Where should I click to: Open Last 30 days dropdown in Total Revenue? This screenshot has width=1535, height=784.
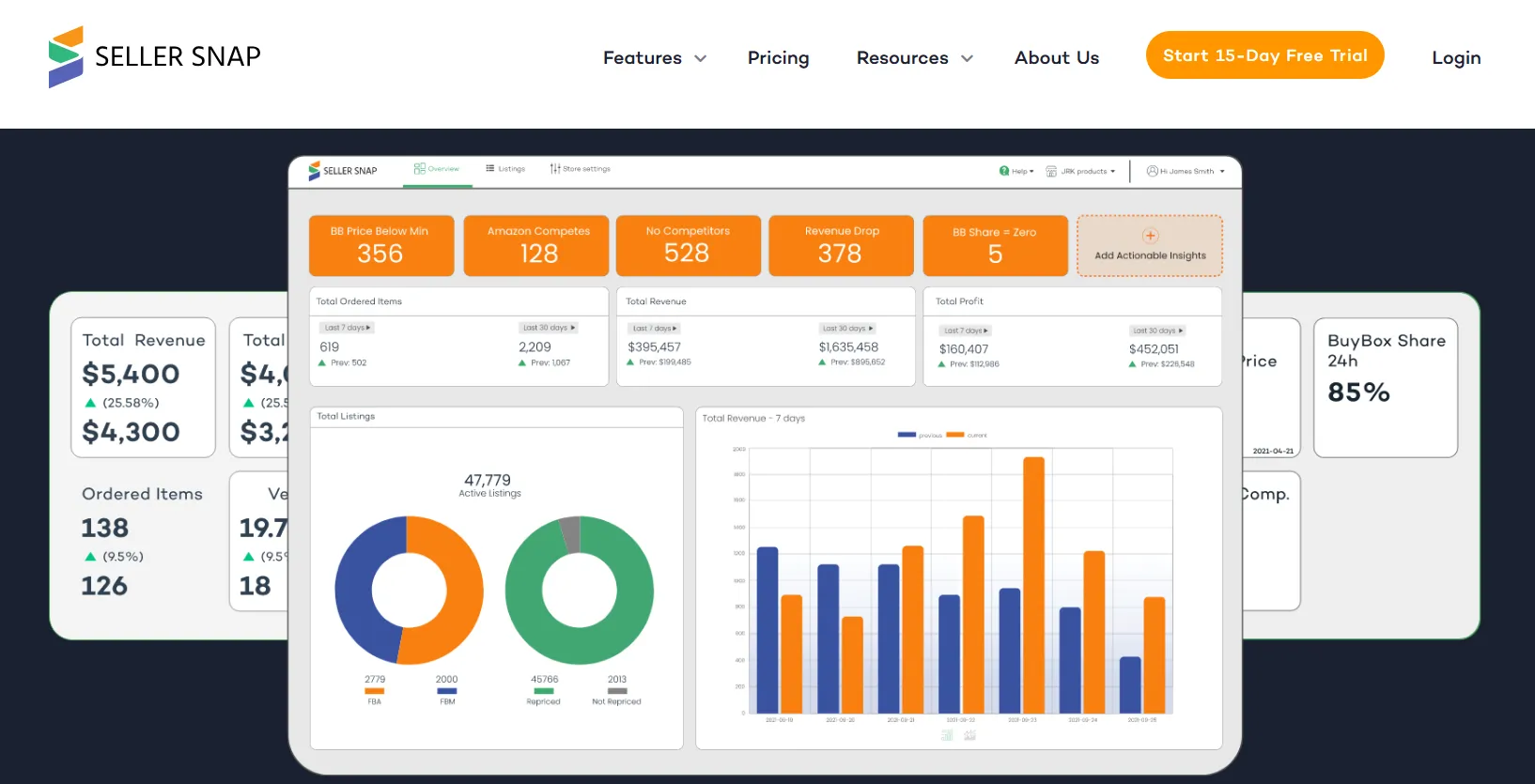point(848,329)
